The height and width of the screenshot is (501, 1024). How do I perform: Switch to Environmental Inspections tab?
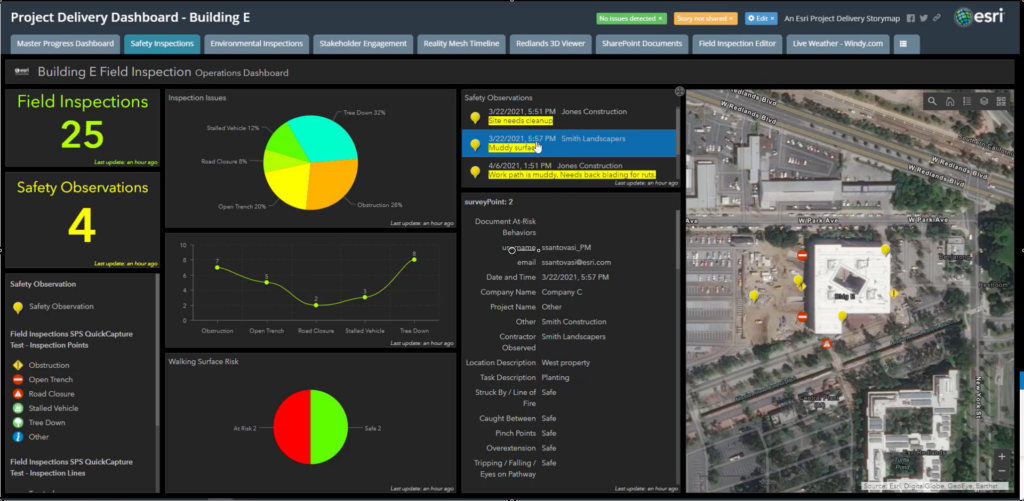click(x=257, y=44)
